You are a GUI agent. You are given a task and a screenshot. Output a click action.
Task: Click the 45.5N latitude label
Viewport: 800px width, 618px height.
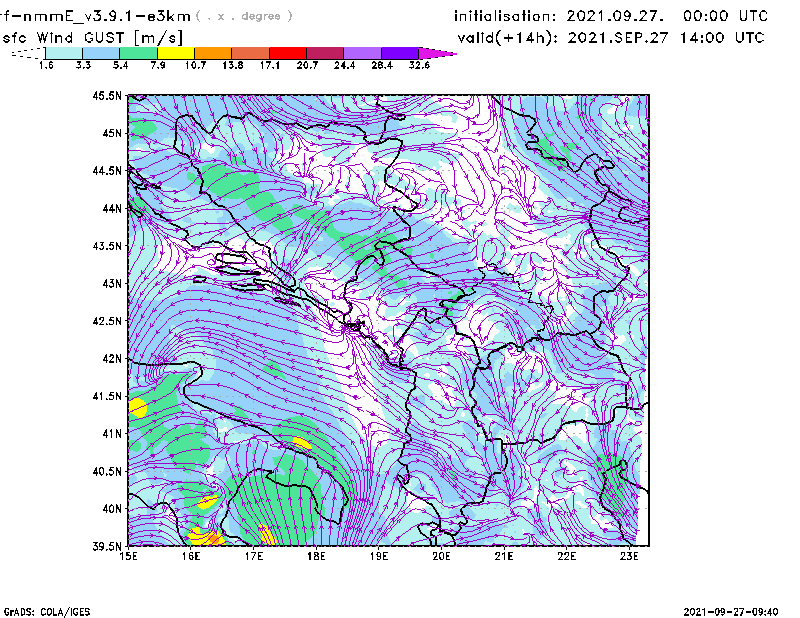pos(107,95)
